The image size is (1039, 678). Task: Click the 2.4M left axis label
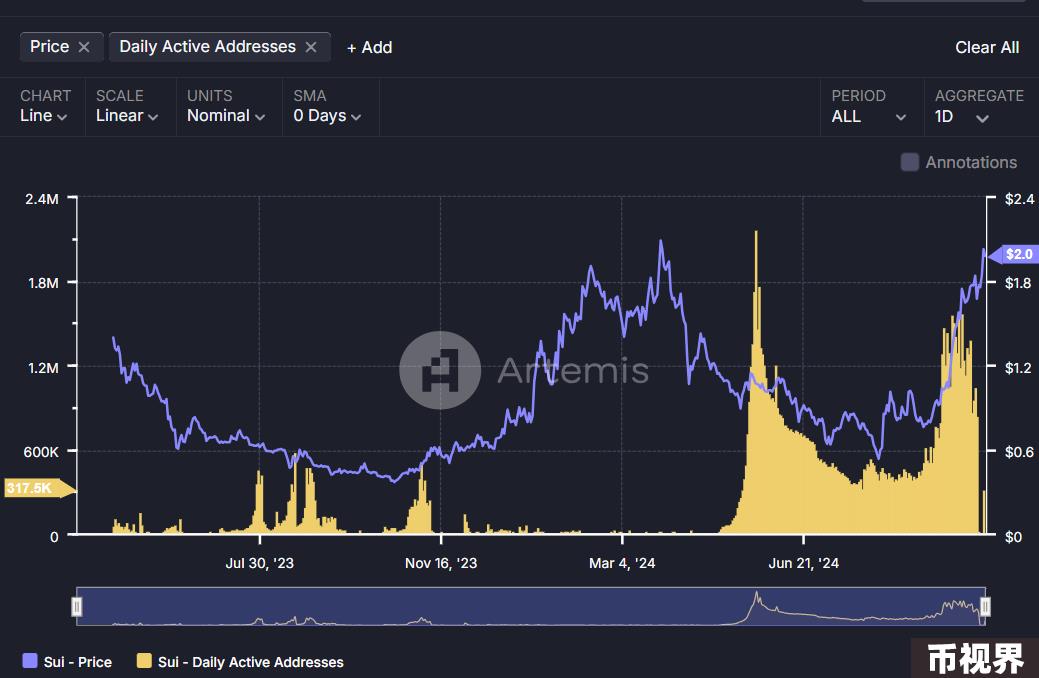coord(42,199)
